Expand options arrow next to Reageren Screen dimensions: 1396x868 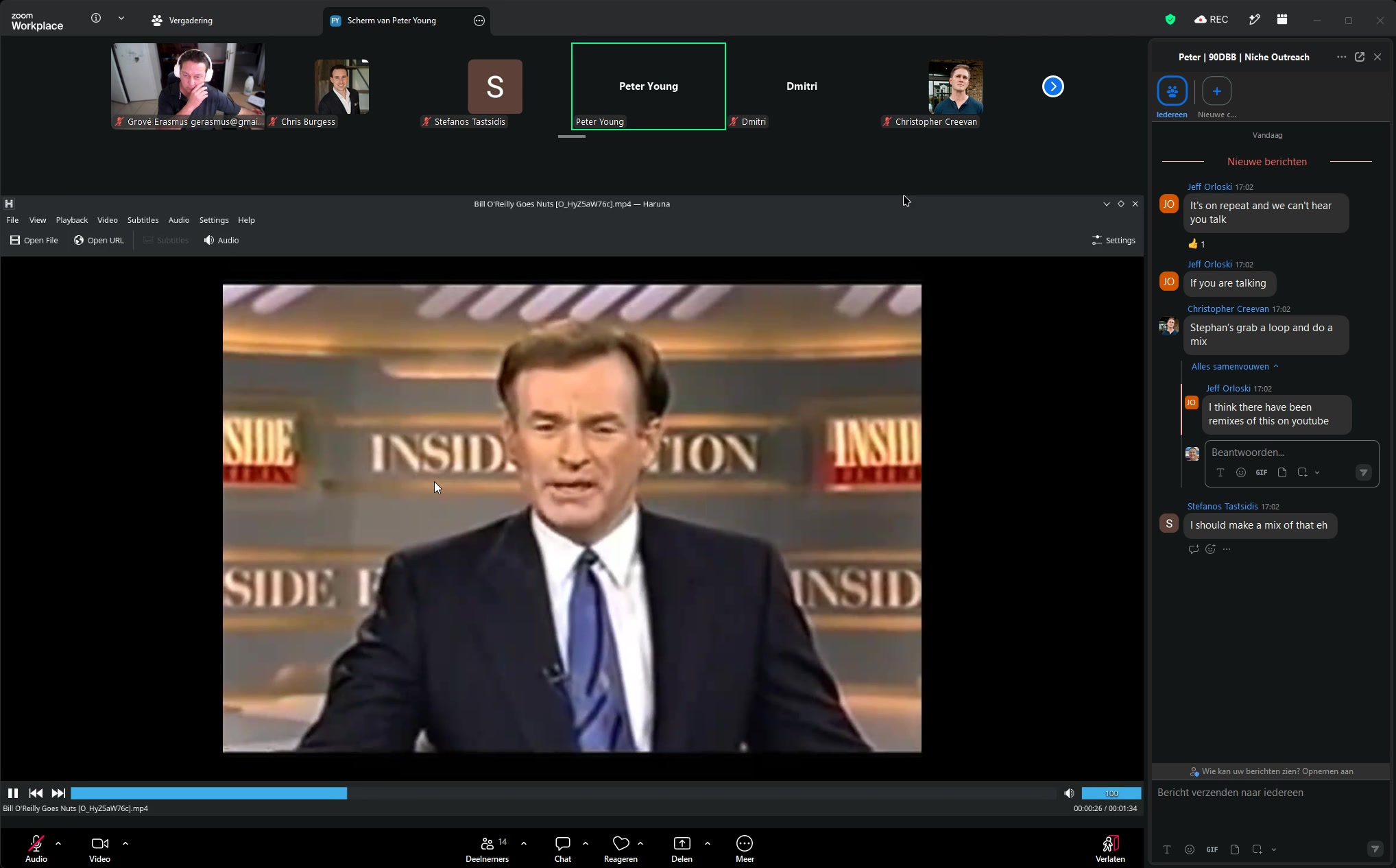(x=640, y=843)
